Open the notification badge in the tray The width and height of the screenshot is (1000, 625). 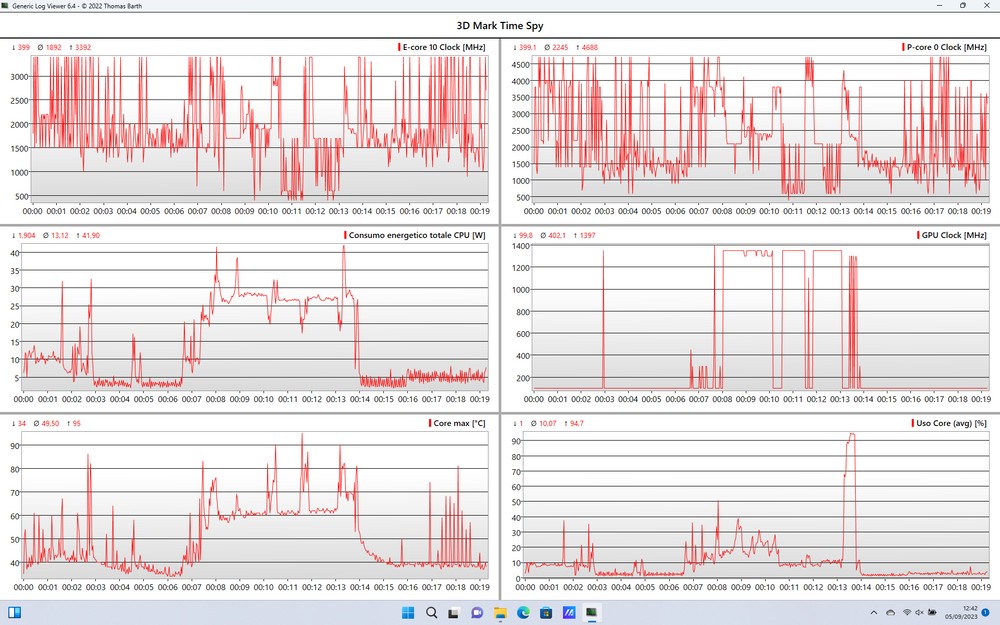[x=985, y=613]
